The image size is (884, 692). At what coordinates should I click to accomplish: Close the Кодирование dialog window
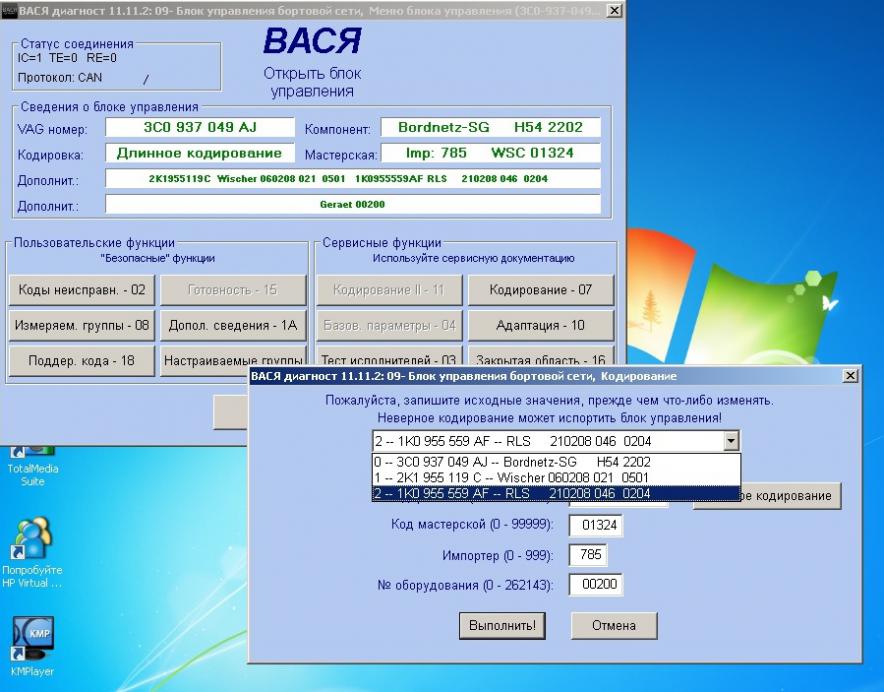click(850, 376)
